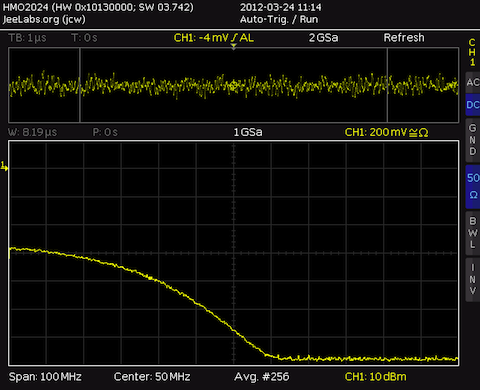Click the JeeLabs.org (jcw) label
Viewport: 480px width, 390px height.
[x=44, y=19]
